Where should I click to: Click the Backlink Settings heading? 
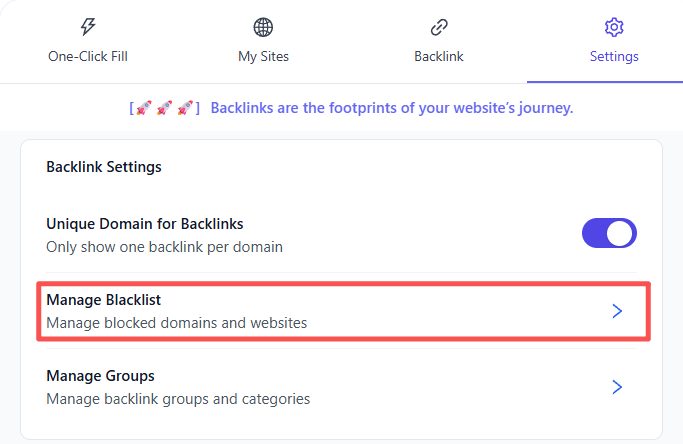(x=104, y=167)
